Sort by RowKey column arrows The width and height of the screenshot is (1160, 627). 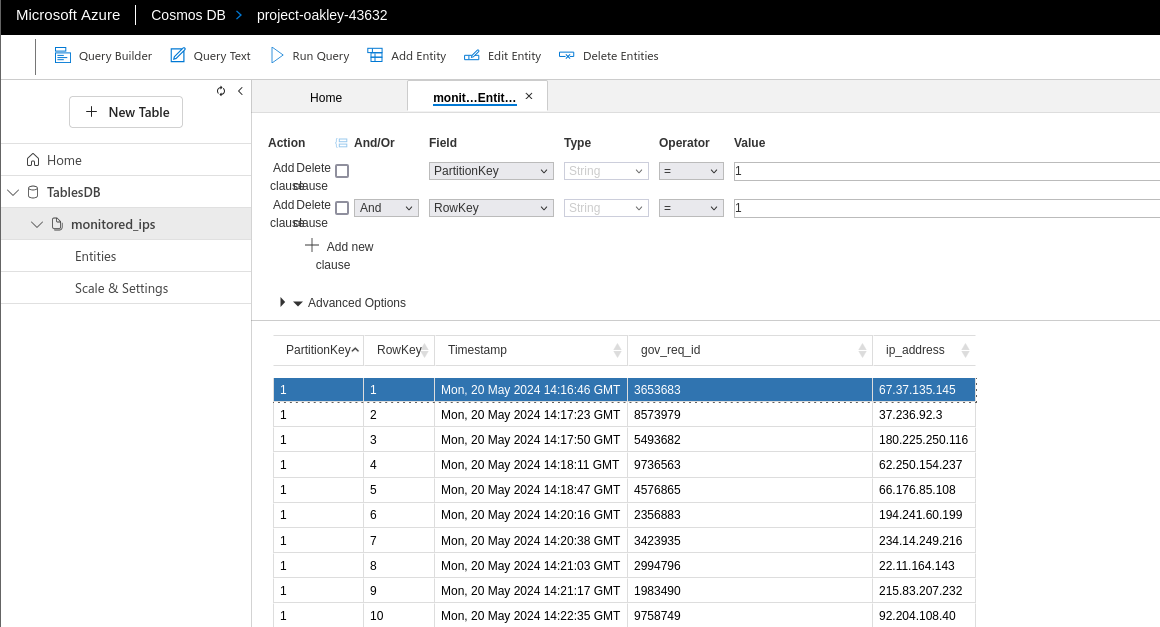425,350
